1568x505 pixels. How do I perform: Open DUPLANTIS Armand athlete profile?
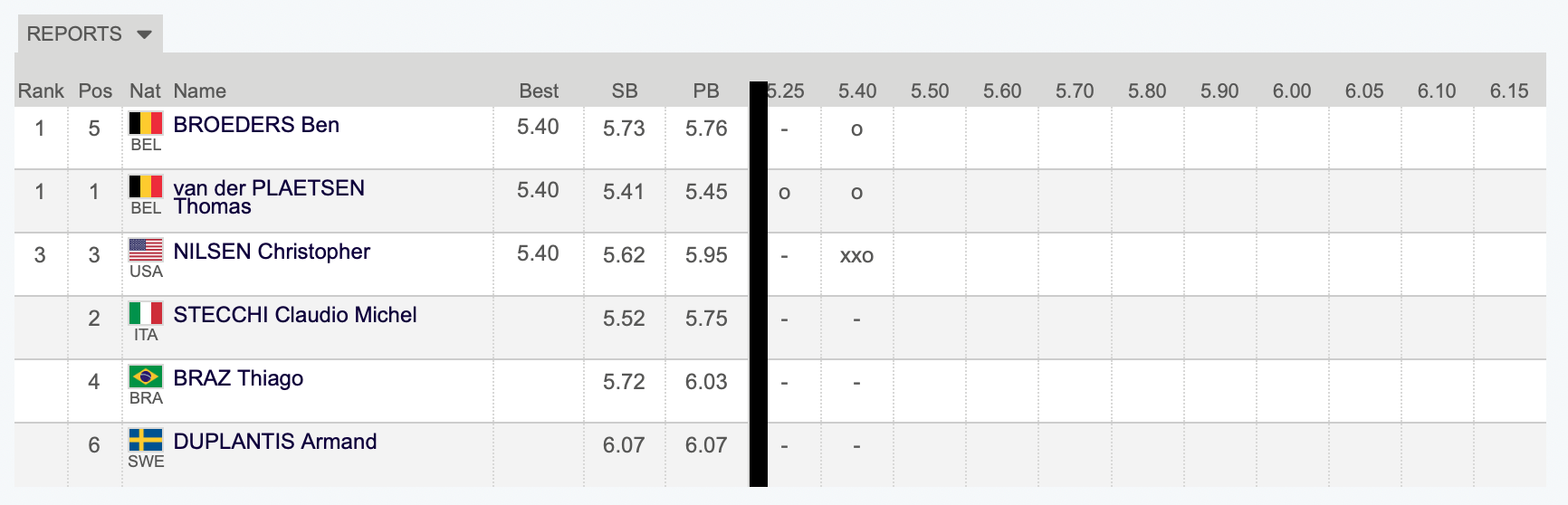click(275, 442)
